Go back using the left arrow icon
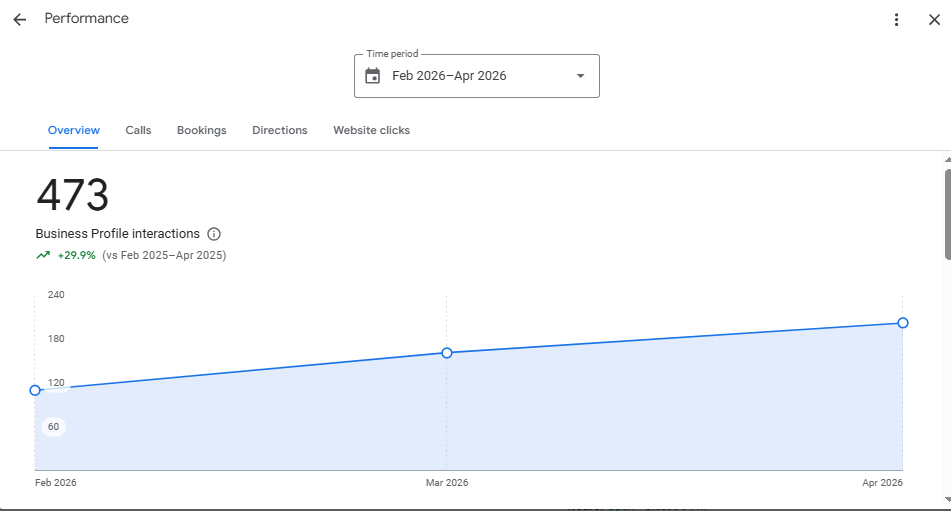This screenshot has height=511, width=951. click(x=19, y=19)
